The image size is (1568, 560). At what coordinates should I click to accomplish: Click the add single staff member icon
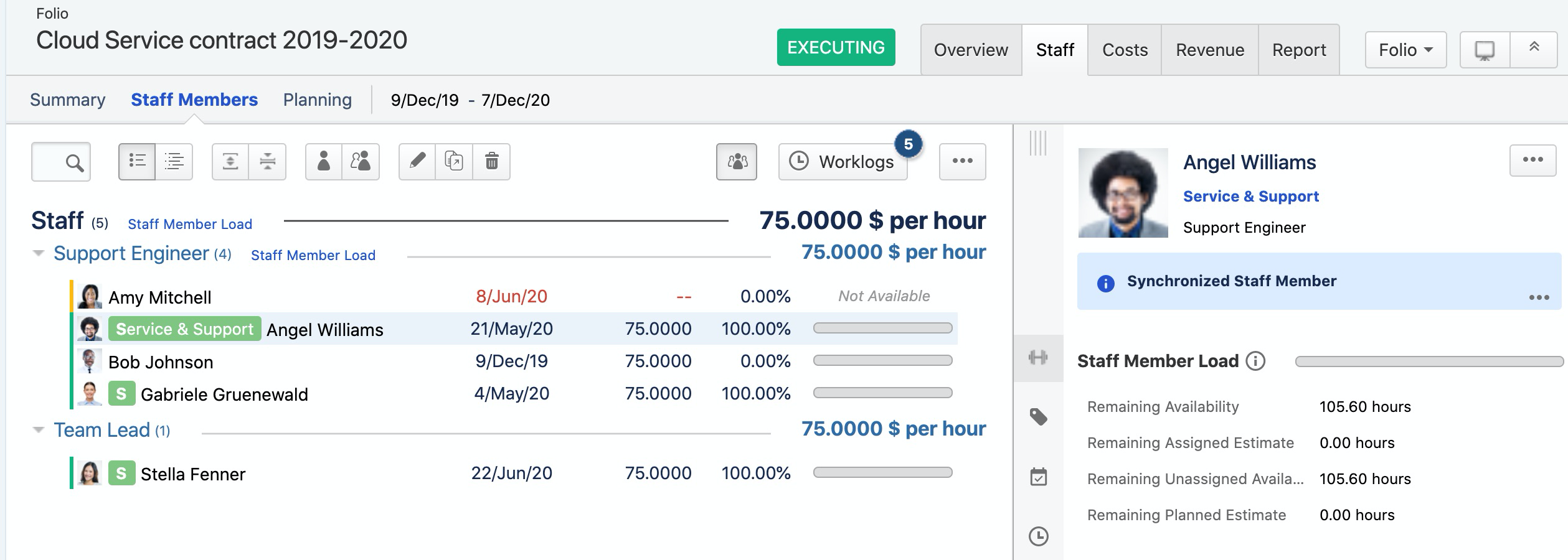pos(323,162)
